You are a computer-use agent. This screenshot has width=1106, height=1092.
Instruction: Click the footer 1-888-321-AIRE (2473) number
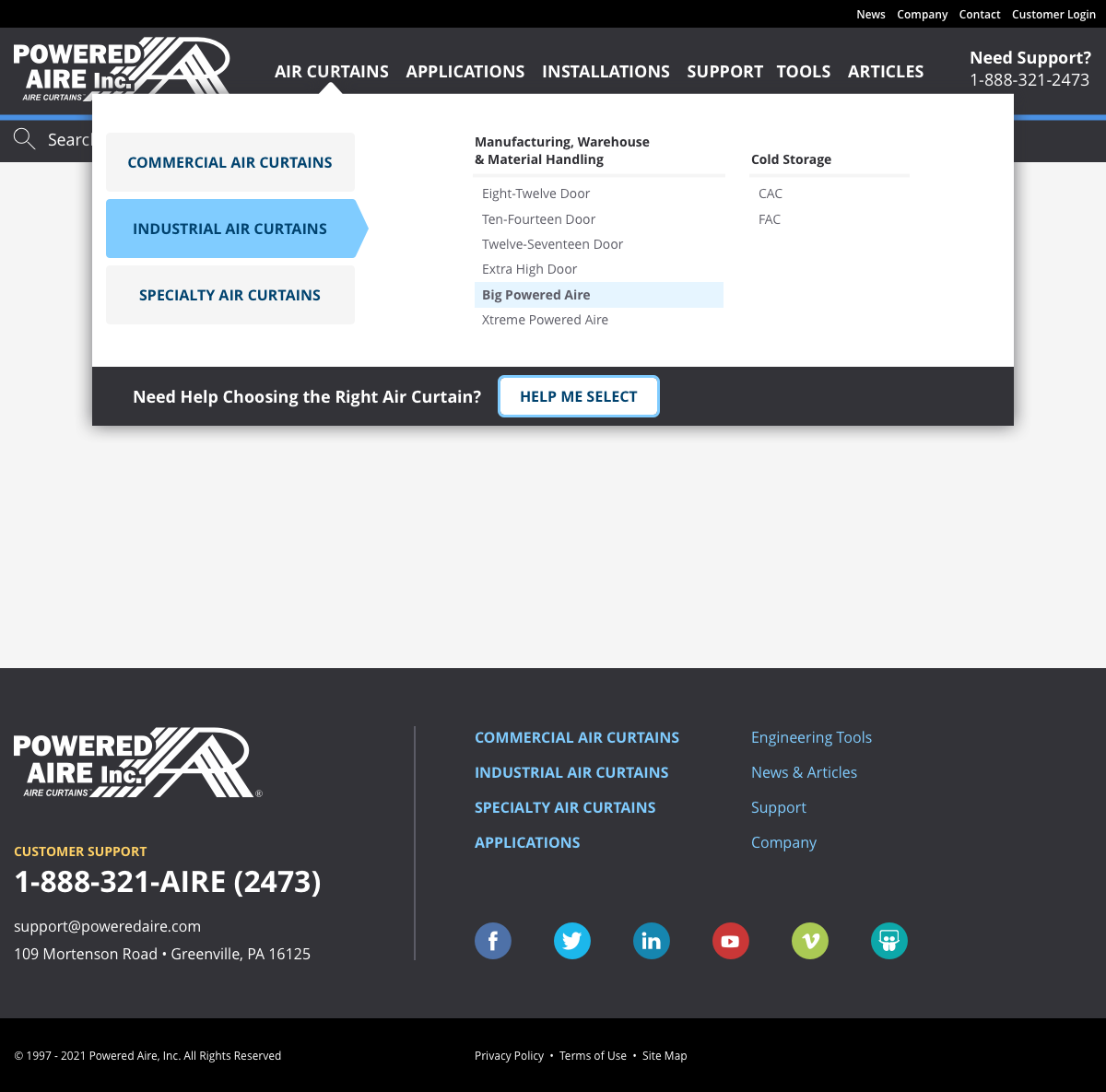pos(168,882)
